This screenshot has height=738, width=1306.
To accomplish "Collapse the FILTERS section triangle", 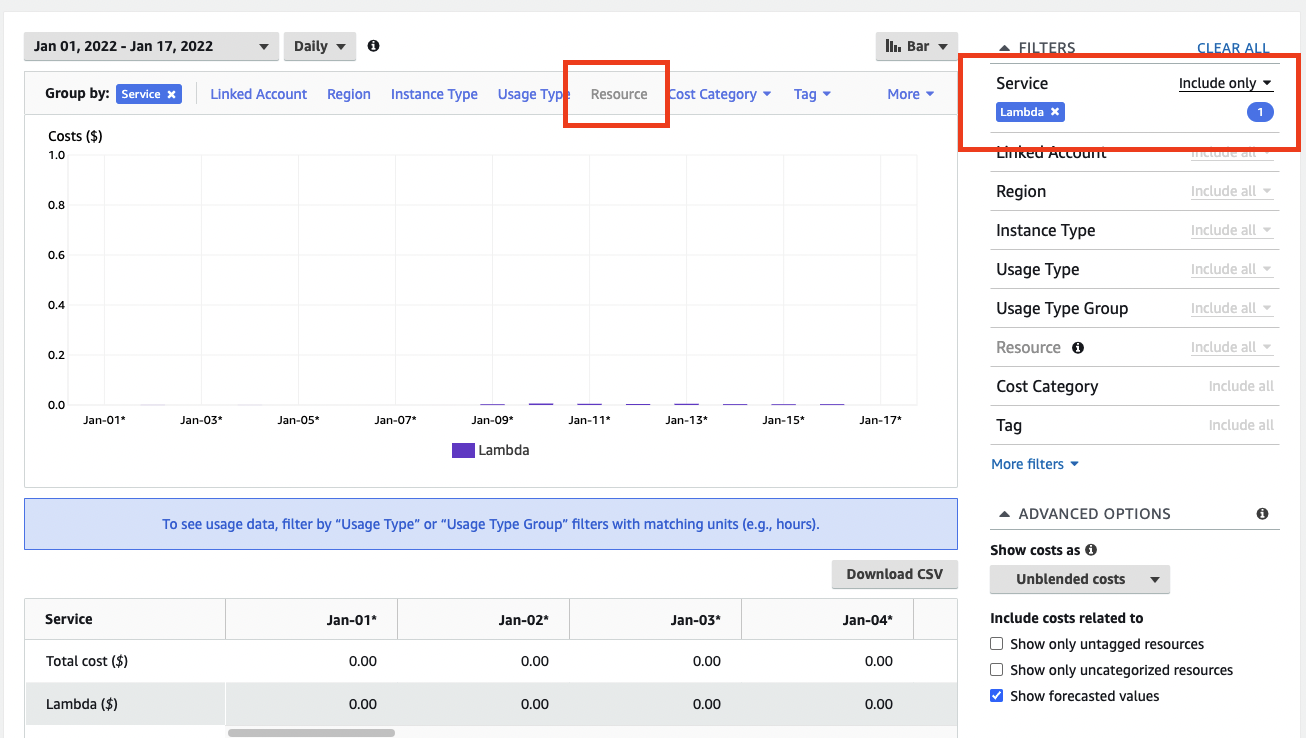I will [1005, 48].
